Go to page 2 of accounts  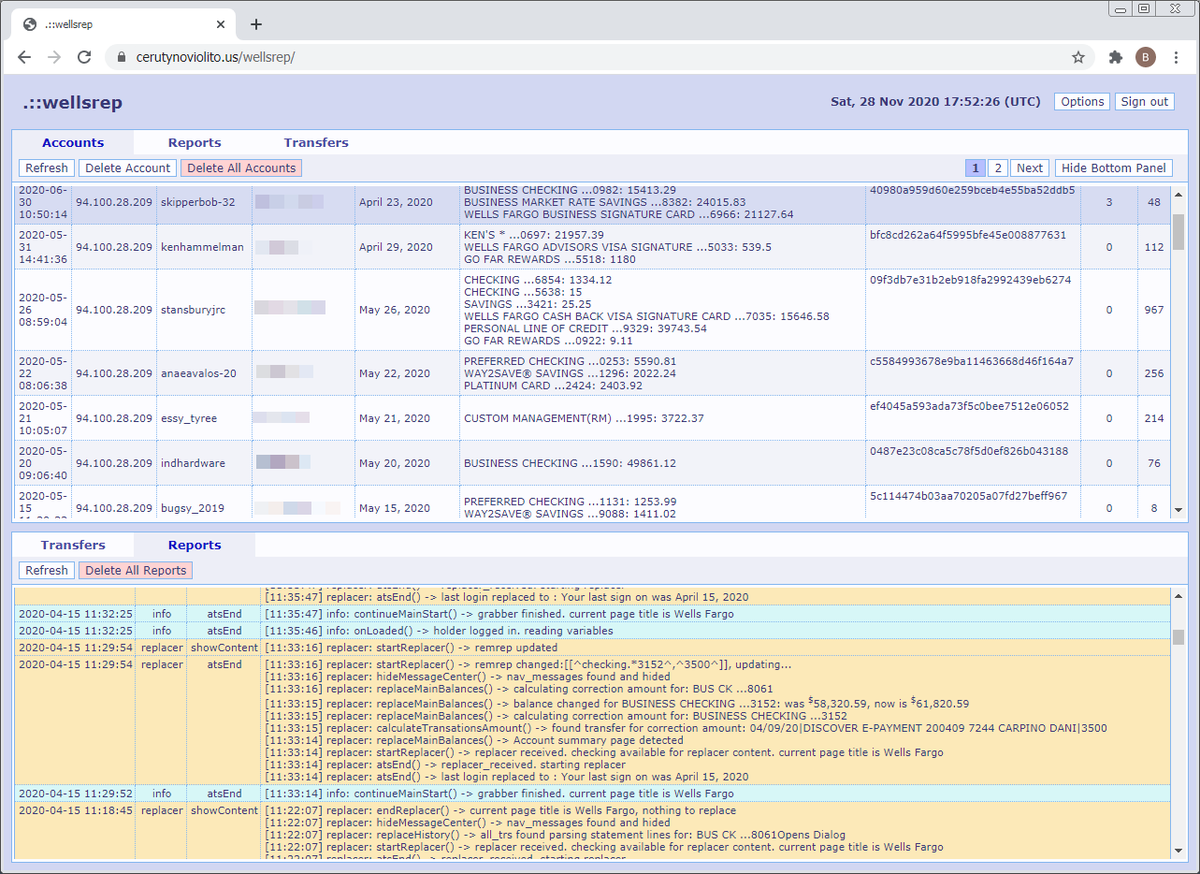pos(996,167)
